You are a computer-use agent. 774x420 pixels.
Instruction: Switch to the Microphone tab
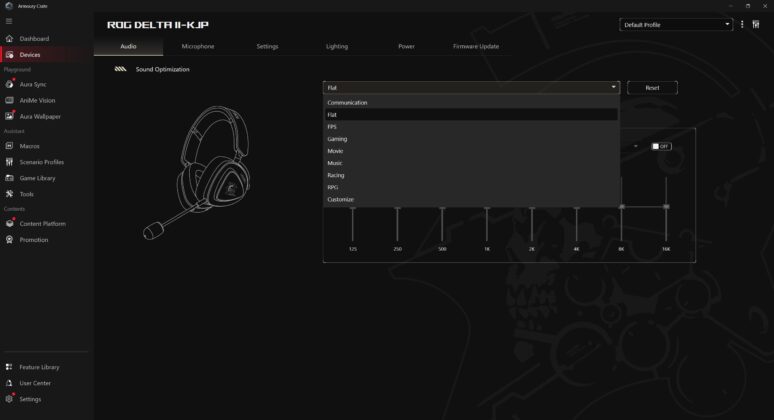pyautogui.click(x=198, y=46)
